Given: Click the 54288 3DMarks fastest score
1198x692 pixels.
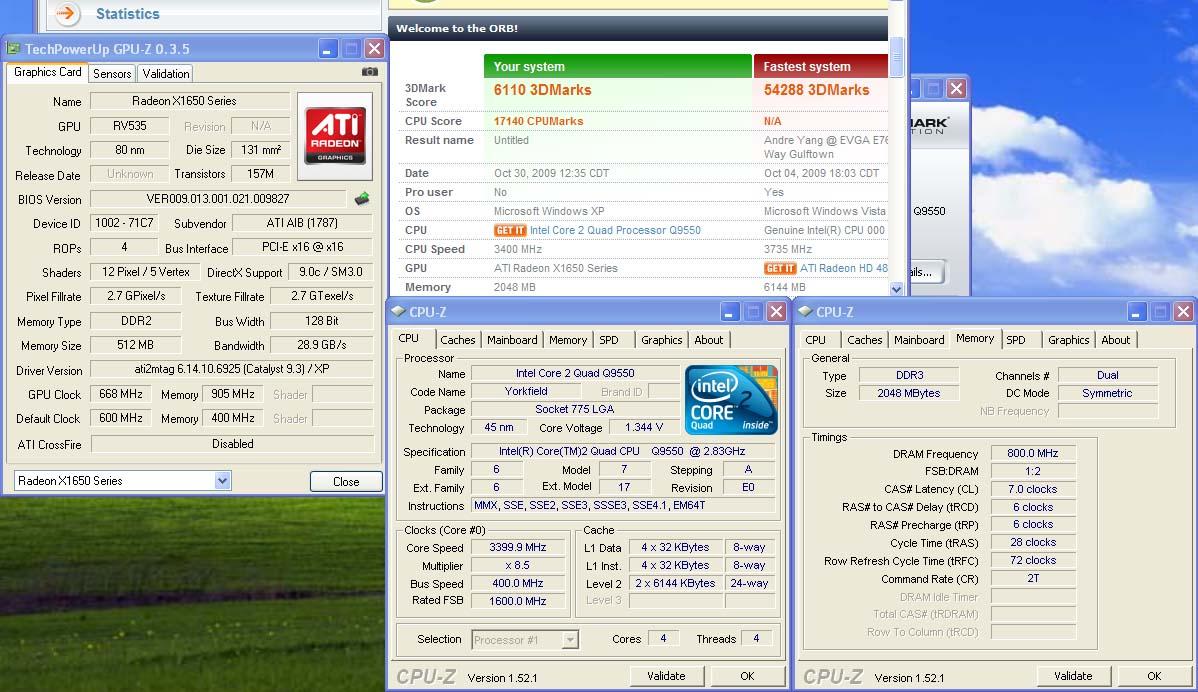Looking at the screenshot, I should coord(816,90).
